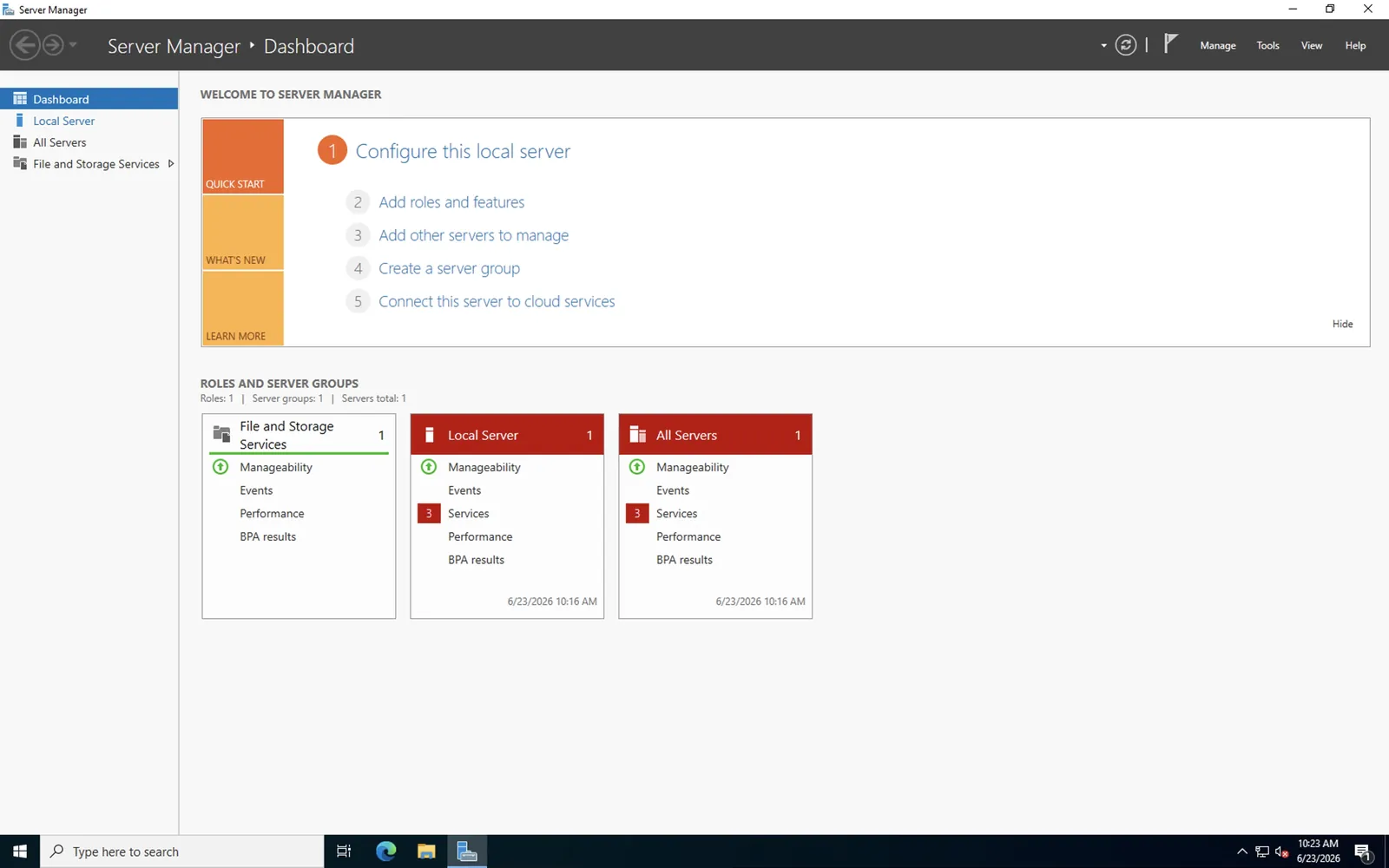Click File and Storage Services tile icon
1389x868 pixels.
pyautogui.click(x=221, y=434)
